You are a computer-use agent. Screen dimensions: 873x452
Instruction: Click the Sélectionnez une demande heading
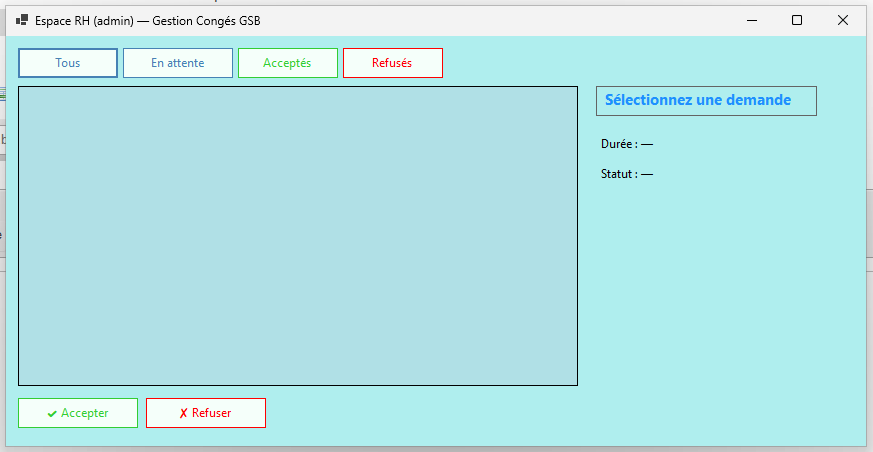pos(698,100)
